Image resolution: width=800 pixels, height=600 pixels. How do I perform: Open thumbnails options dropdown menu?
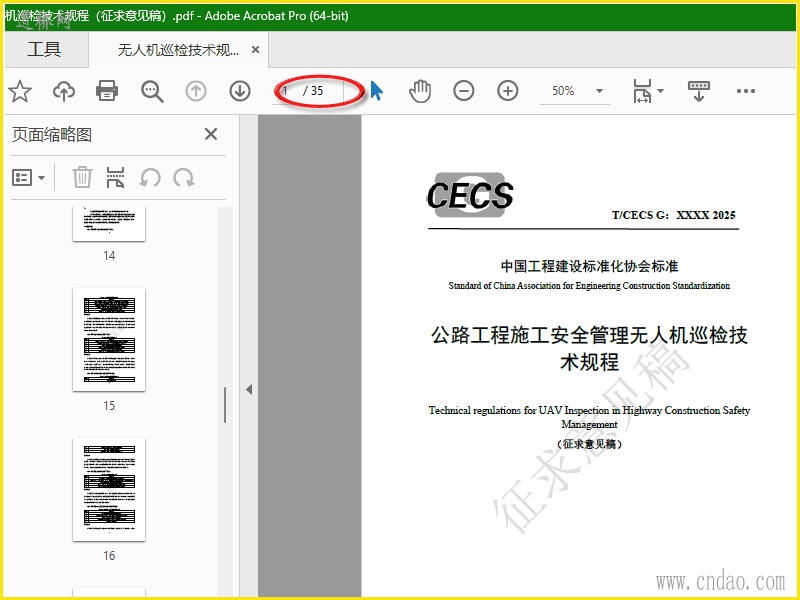click(28, 178)
